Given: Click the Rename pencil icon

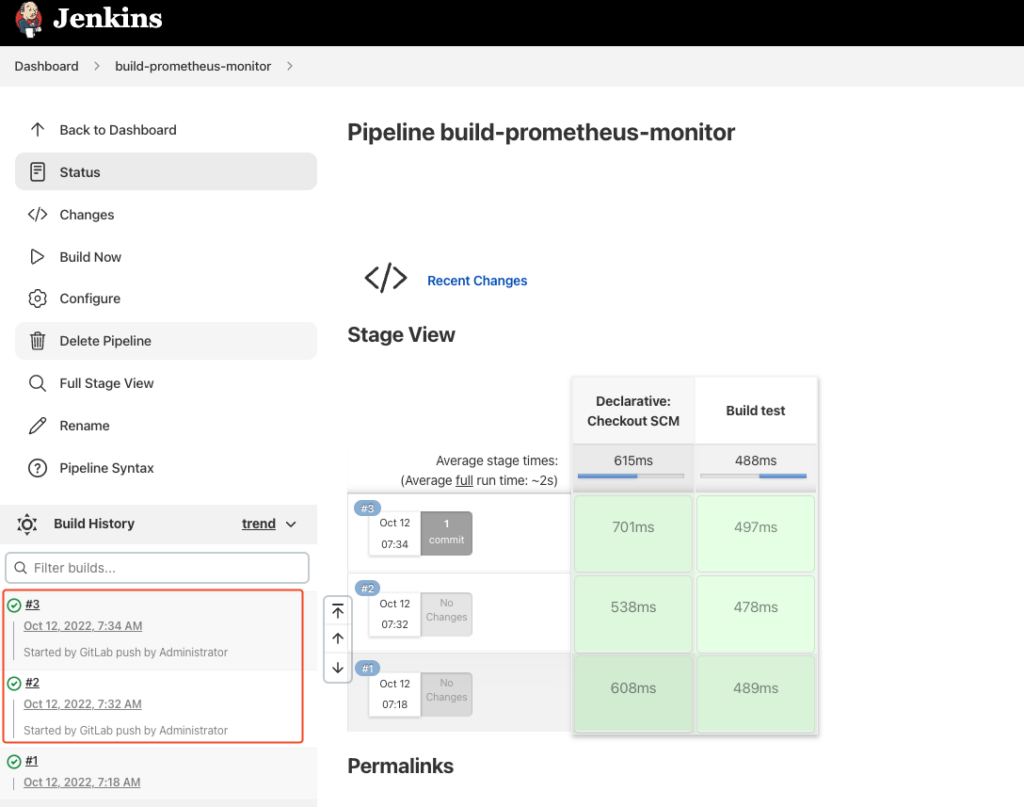Looking at the screenshot, I should tap(38, 426).
